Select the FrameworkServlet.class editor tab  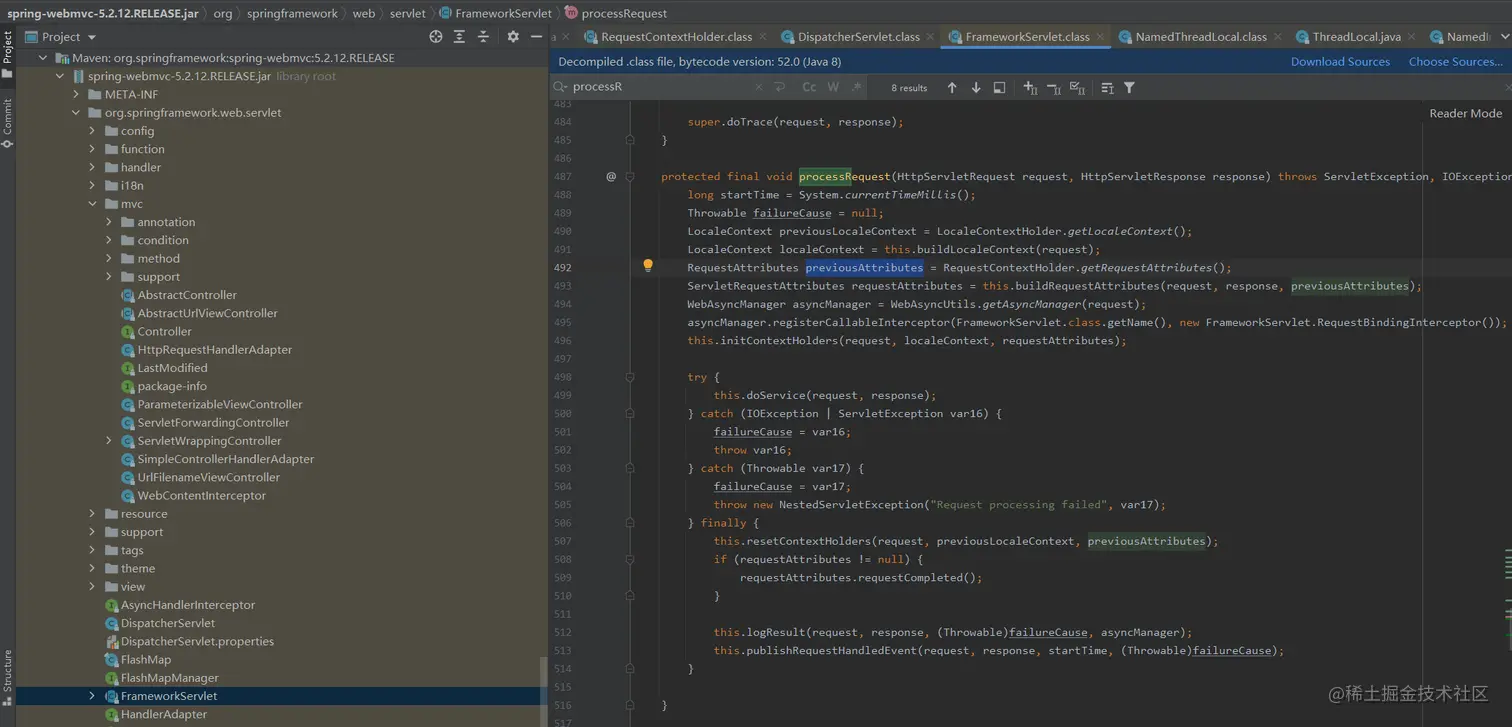(1027, 37)
